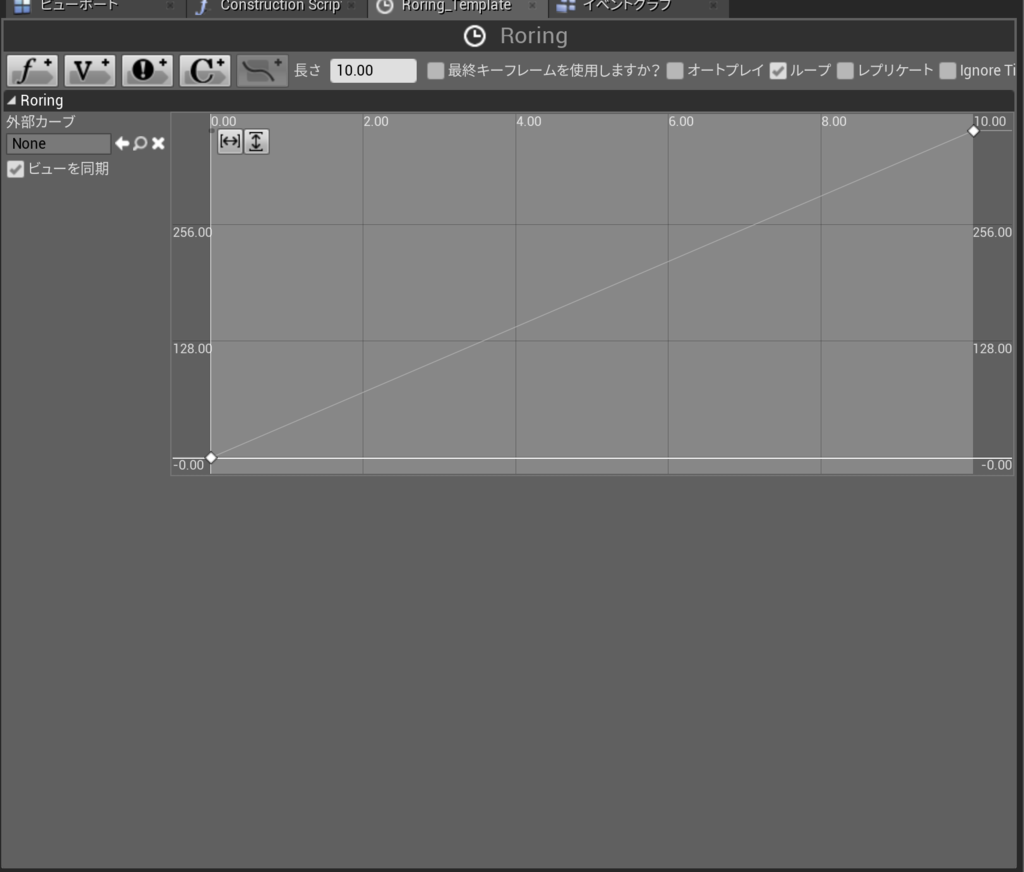Image resolution: width=1024 pixels, height=872 pixels.
Task: Toggle the Ignore Time Dilation checkbox
Action: coord(948,71)
